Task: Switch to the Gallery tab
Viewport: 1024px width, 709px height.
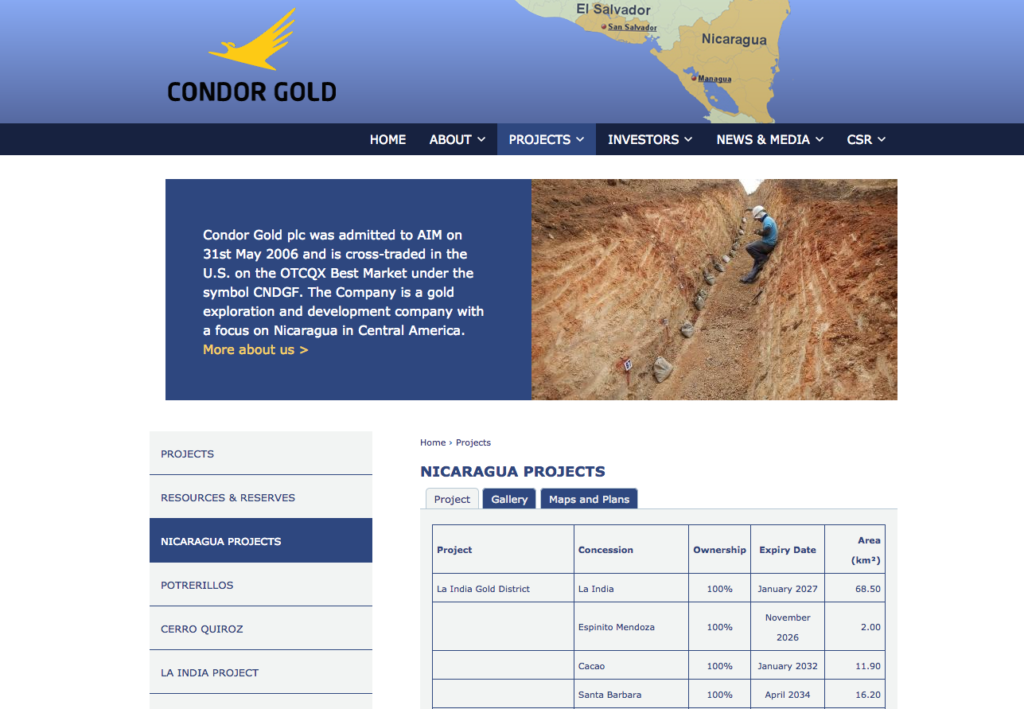Action: tap(509, 499)
